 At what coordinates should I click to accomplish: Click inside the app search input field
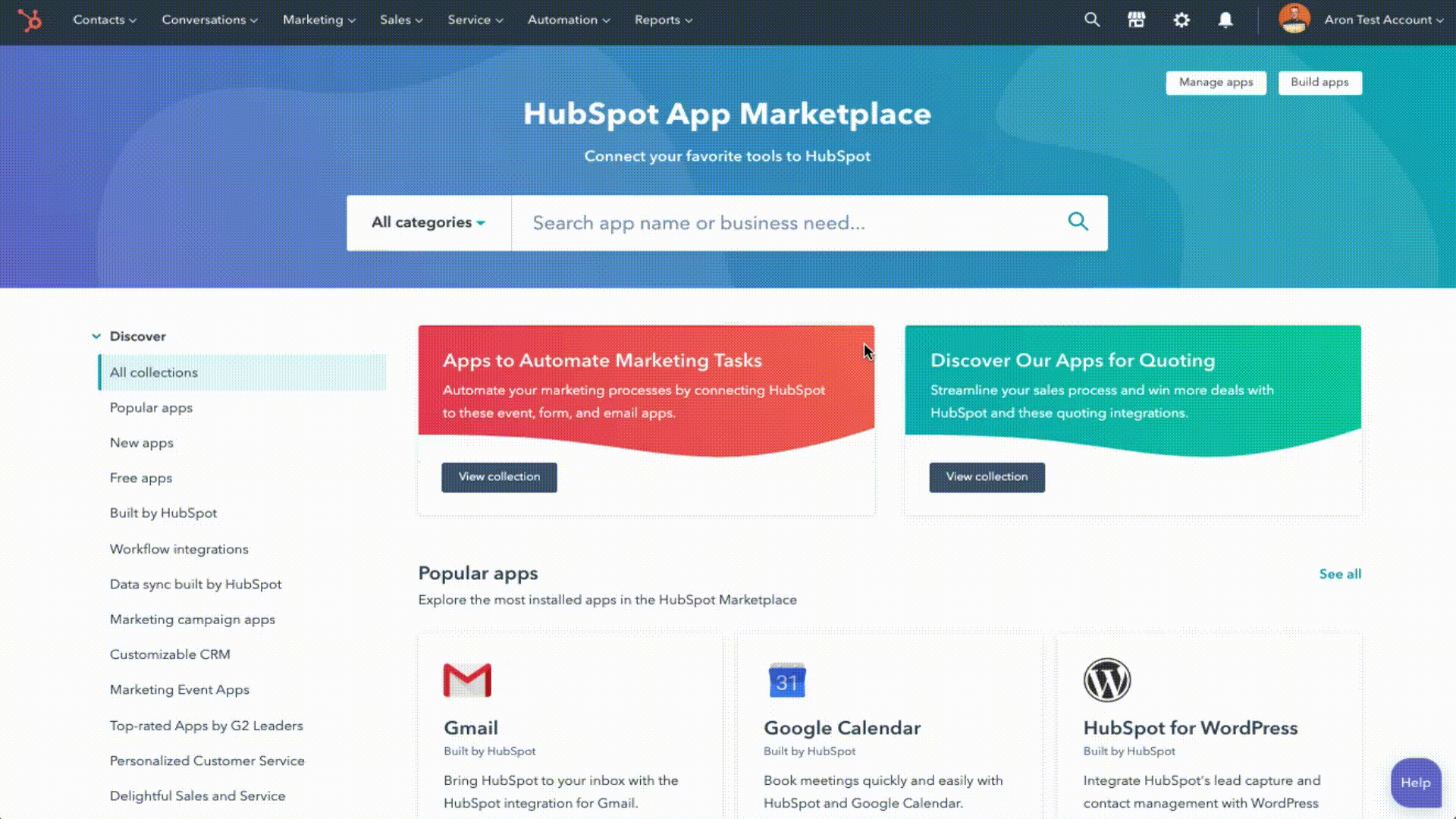(x=758, y=222)
